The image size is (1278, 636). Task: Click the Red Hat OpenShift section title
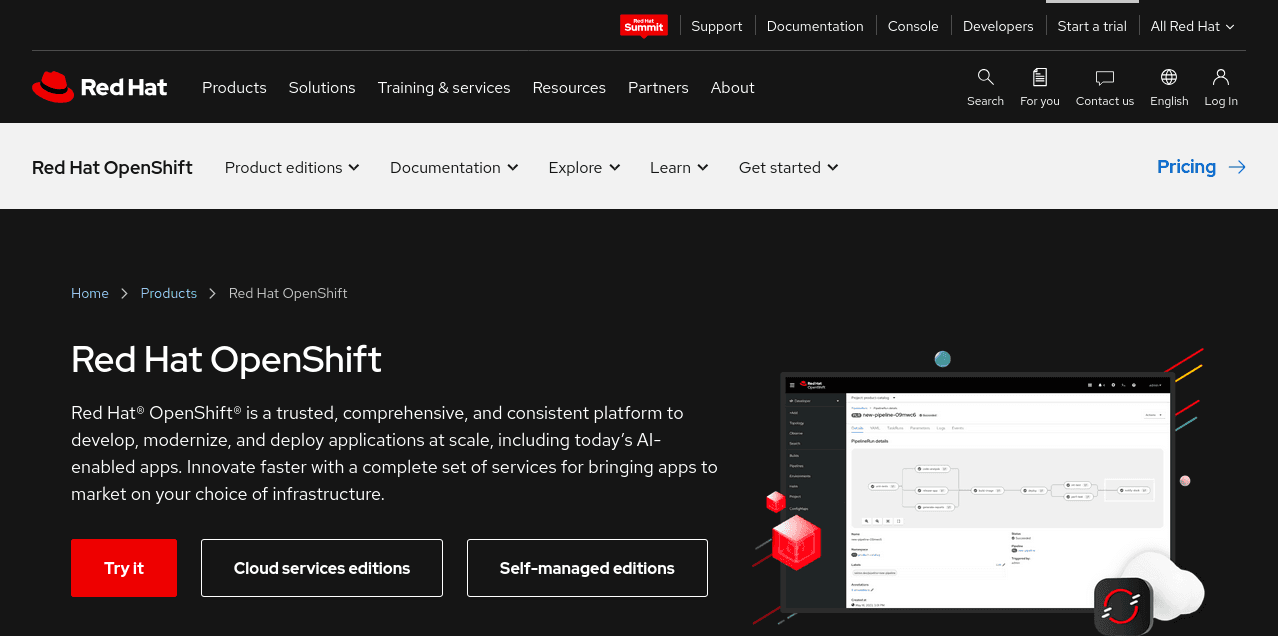click(112, 167)
